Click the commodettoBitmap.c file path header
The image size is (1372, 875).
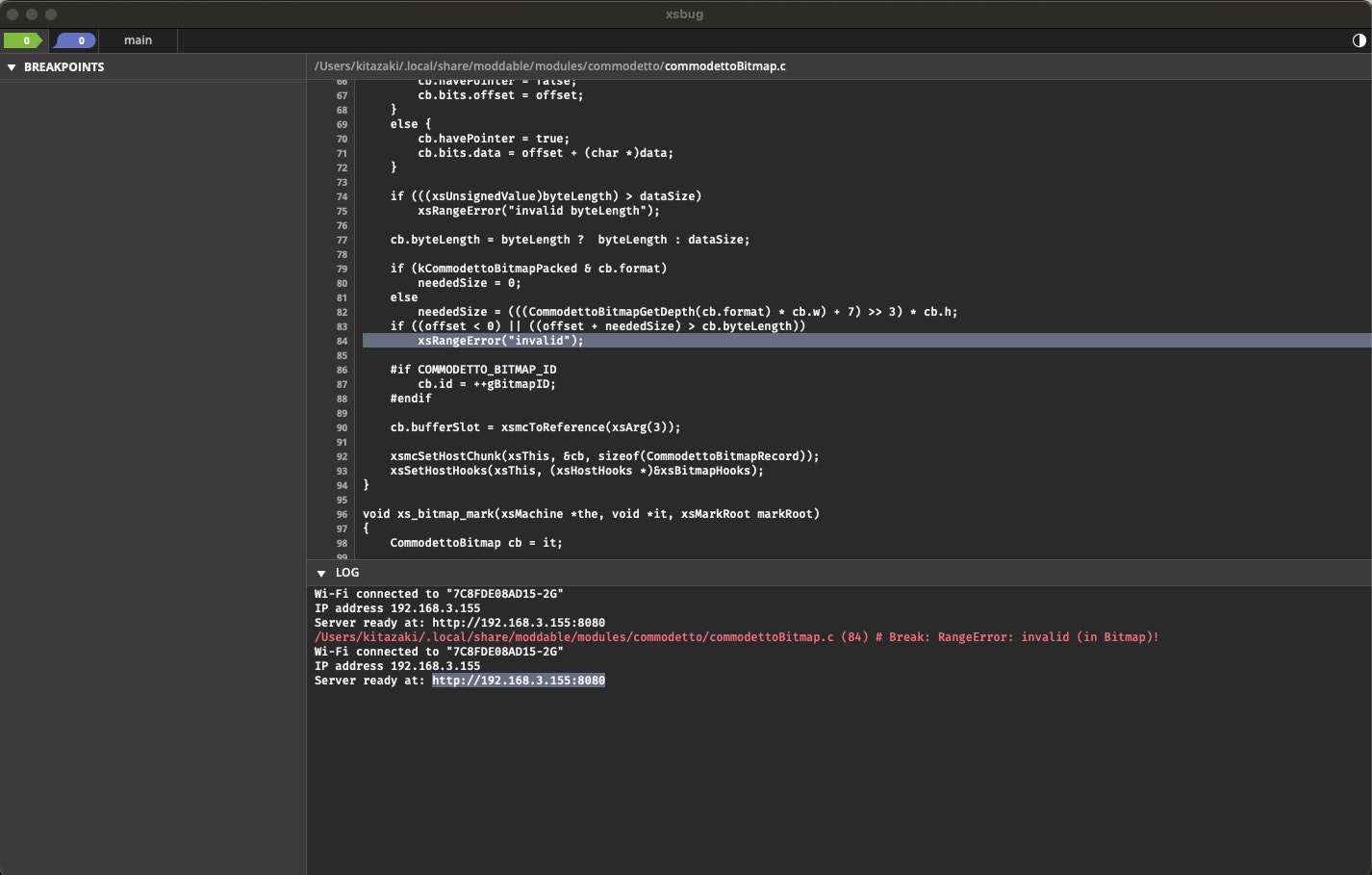pyautogui.click(x=550, y=66)
